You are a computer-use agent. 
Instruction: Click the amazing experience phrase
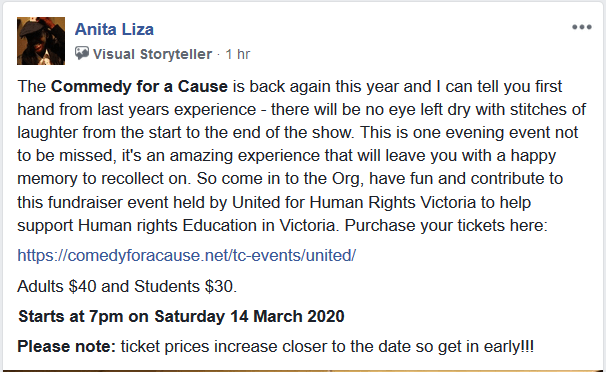(x=244, y=156)
